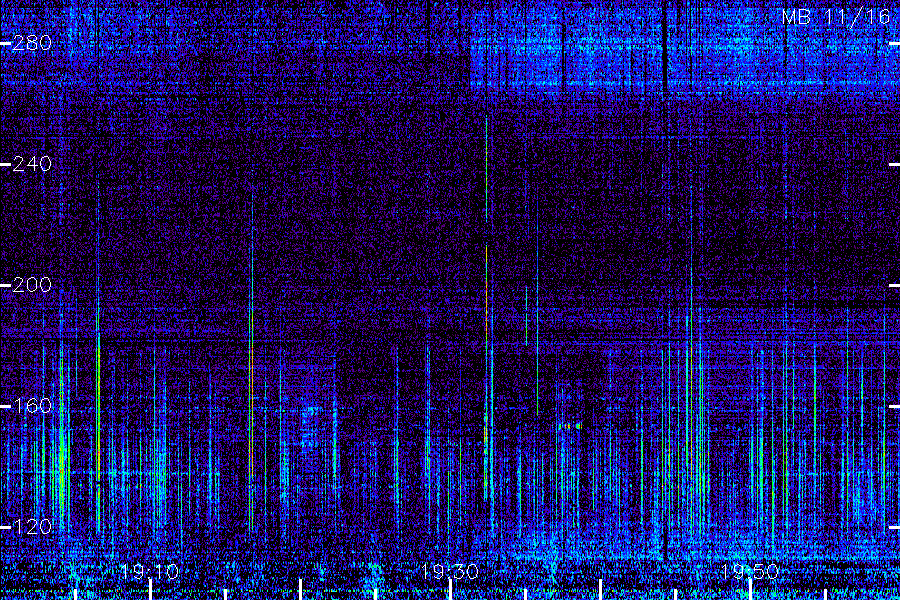Viewport: 900px width, 600px height.
Task: Click the 19:10 time axis label
Action: [150, 571]
